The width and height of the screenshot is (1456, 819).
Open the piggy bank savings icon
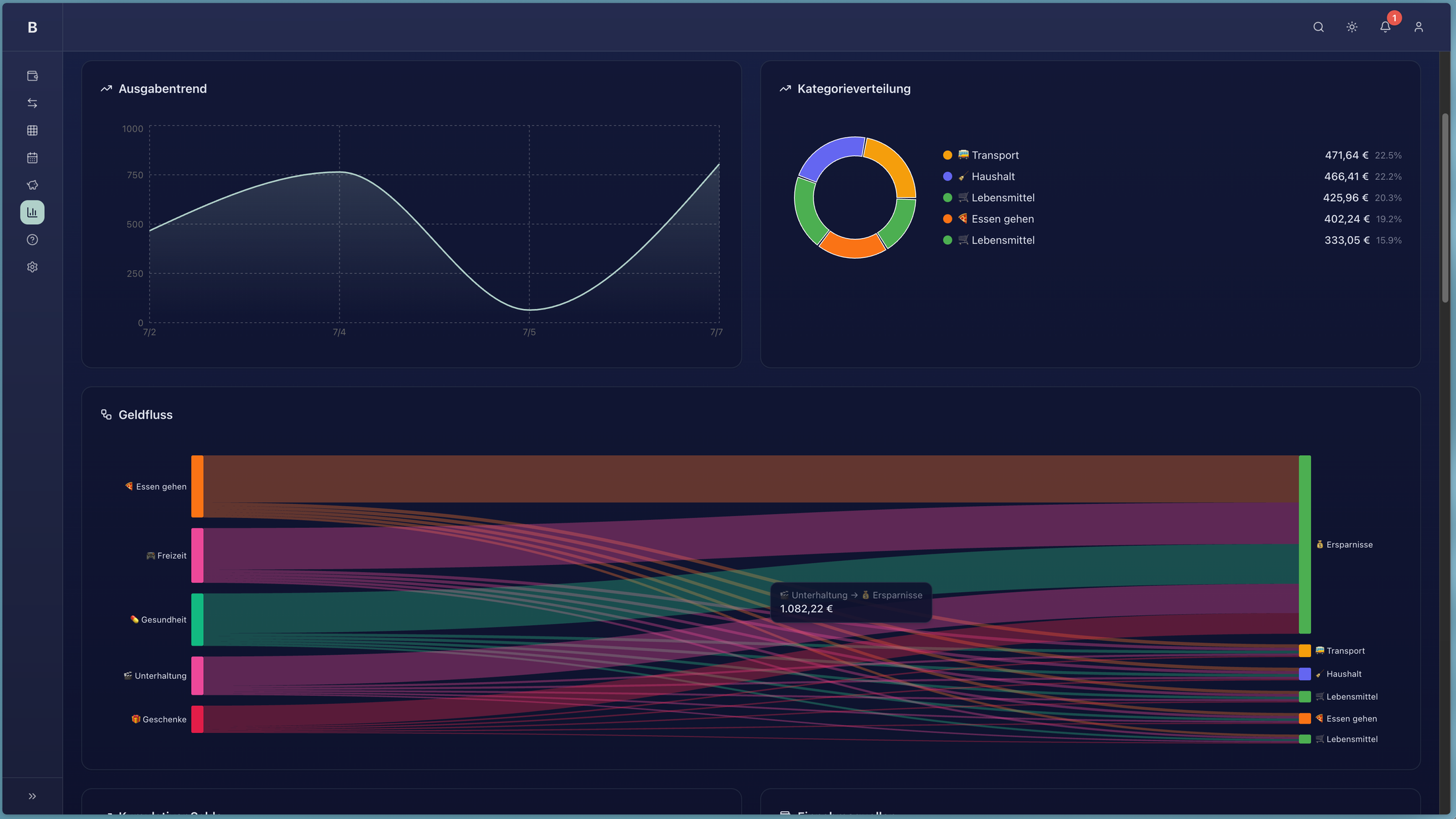[32, 185]
